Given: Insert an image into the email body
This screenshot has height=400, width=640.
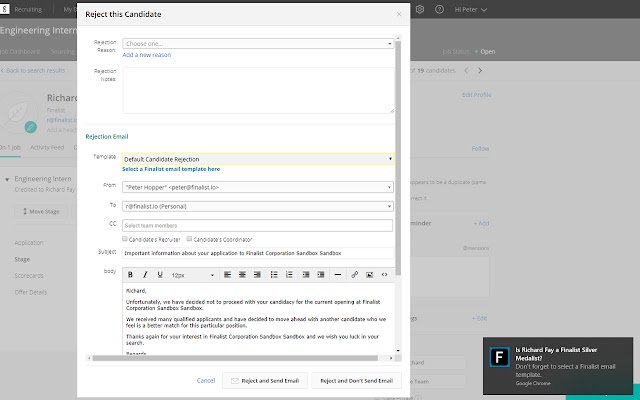Looking at the screenshot, I should [x=369, y=275].
